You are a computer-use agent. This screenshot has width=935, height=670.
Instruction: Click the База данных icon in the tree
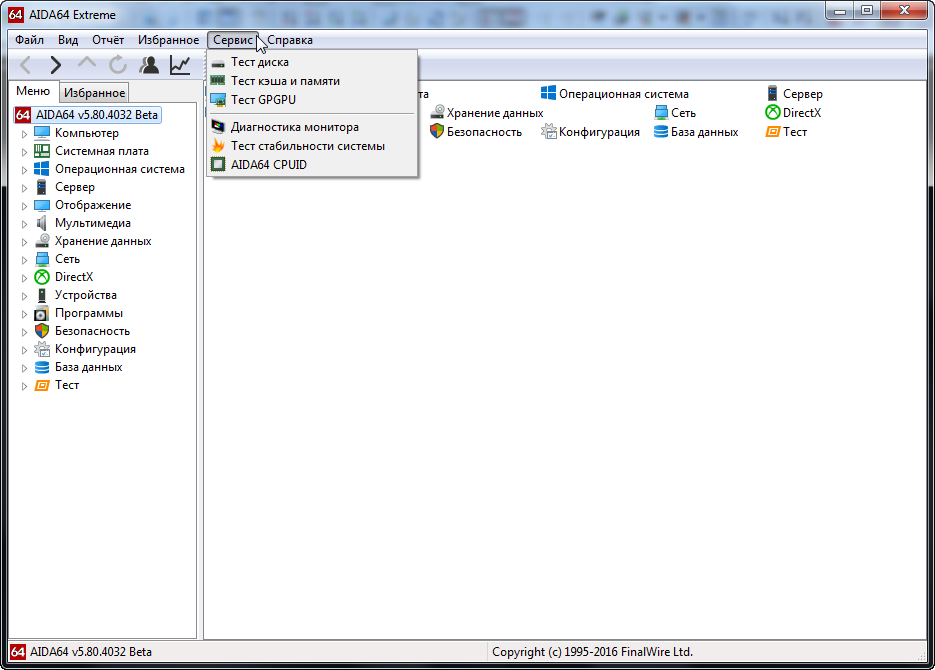[x=42, y=367]
